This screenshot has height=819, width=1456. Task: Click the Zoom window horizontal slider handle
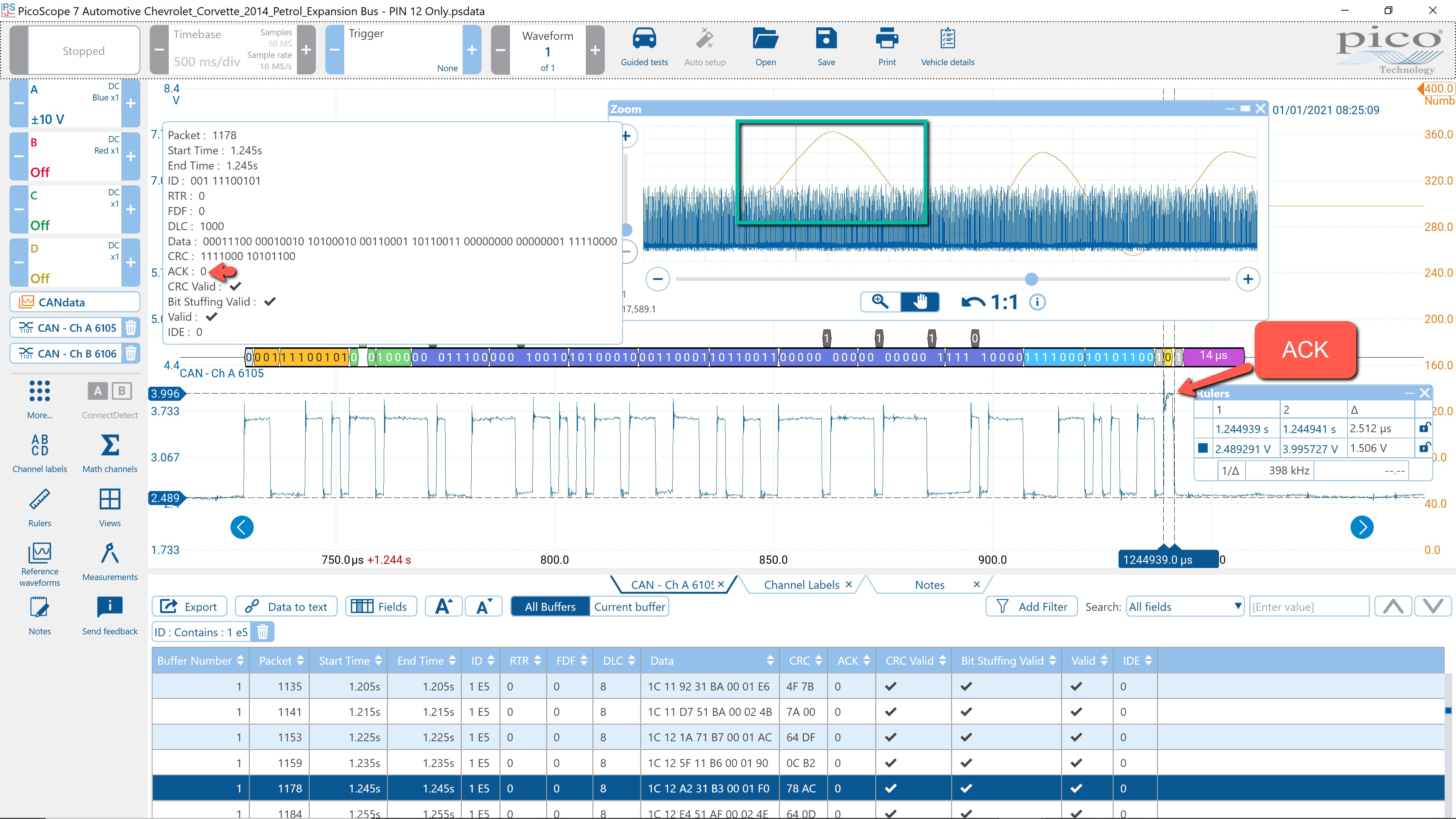[1031, 279]
